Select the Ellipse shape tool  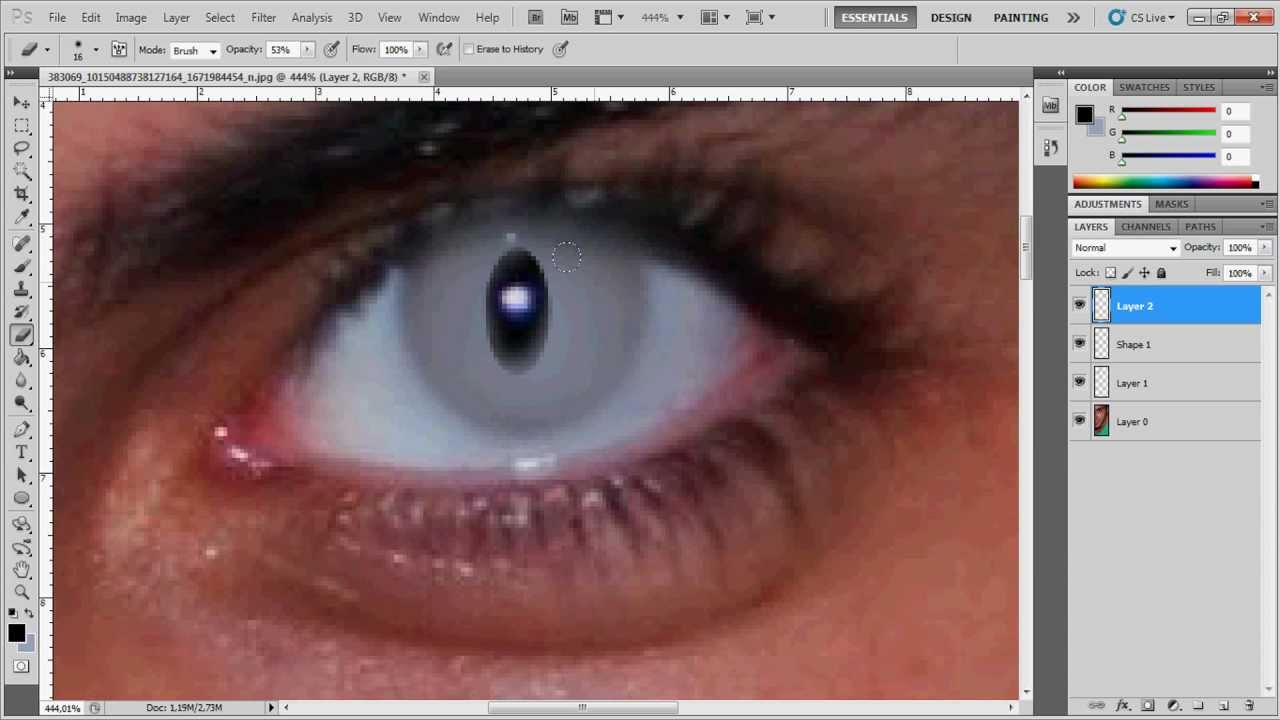pyautogui.click(x=22, y=499)
